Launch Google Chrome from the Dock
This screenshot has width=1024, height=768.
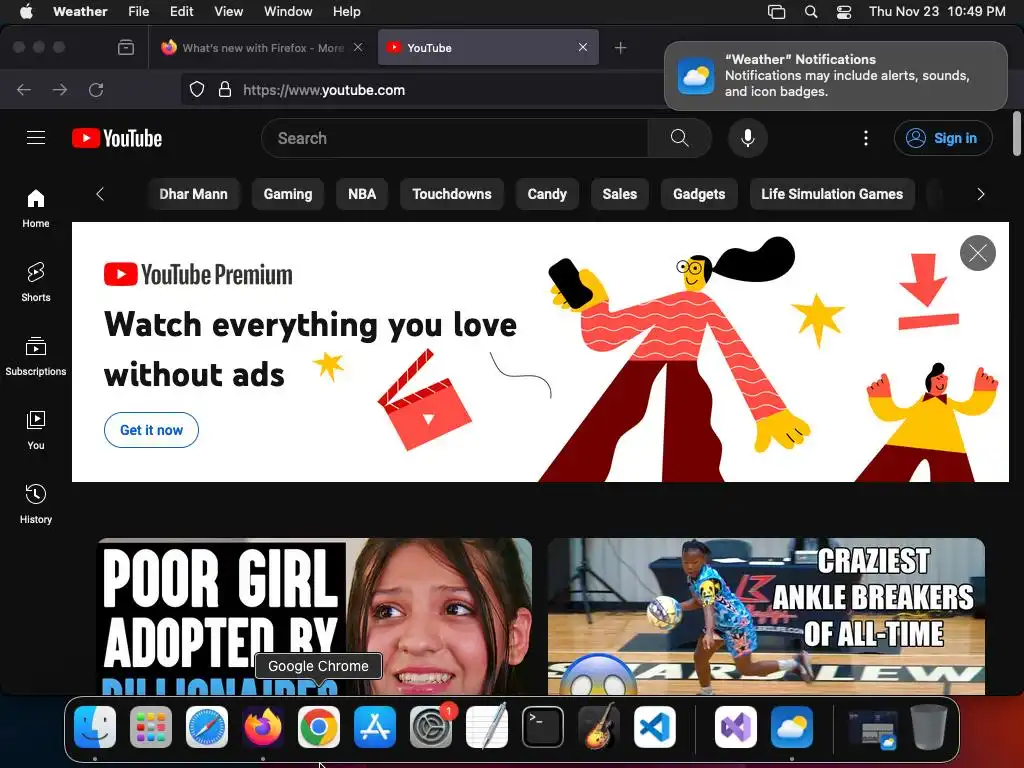(319, 727)
